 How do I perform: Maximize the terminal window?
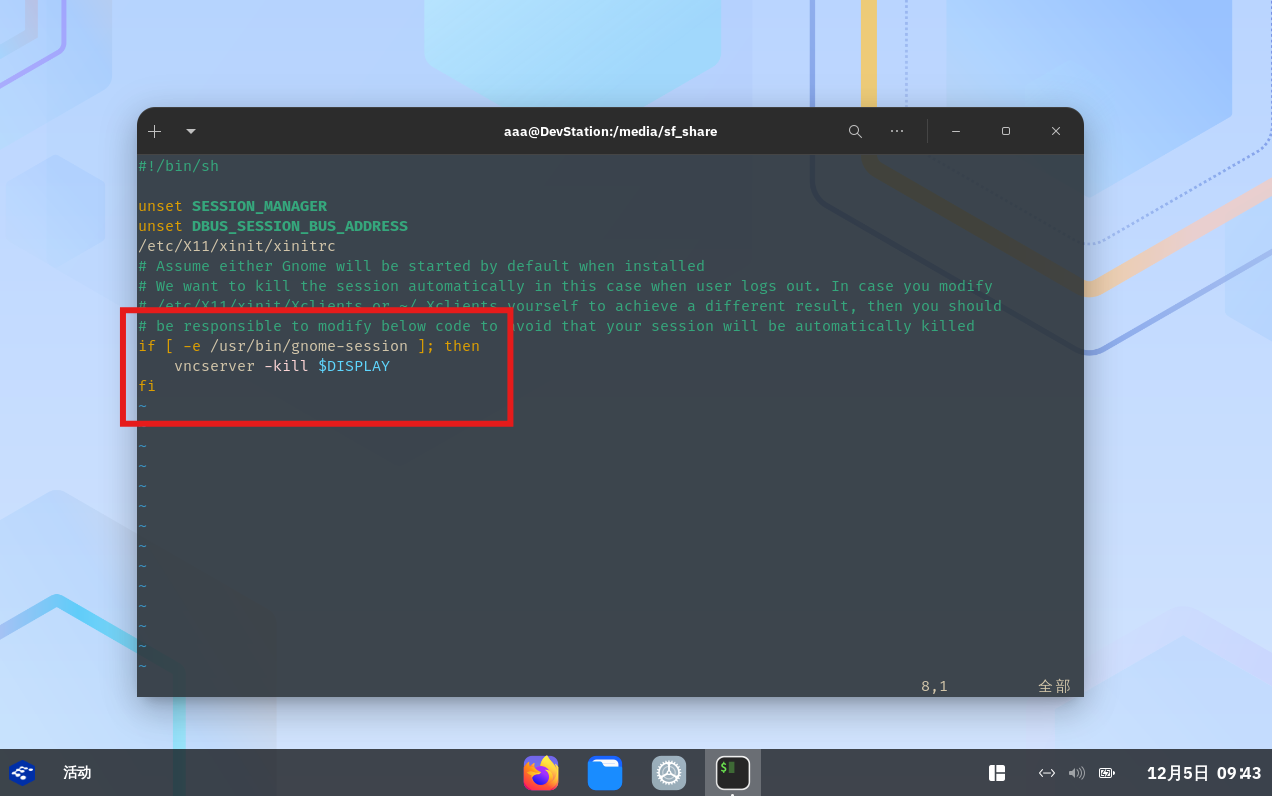(1006, 131)
